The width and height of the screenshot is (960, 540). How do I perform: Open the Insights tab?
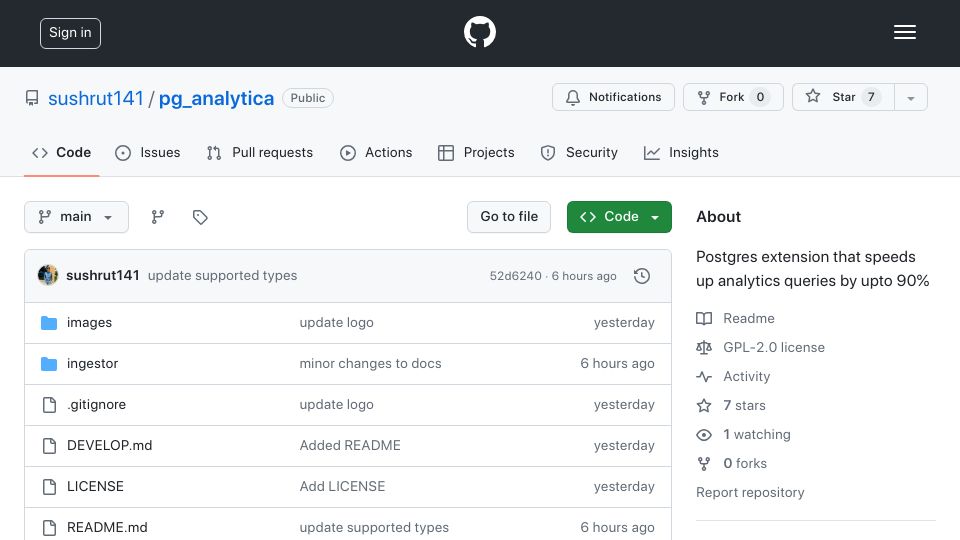[x=681, y=152]
